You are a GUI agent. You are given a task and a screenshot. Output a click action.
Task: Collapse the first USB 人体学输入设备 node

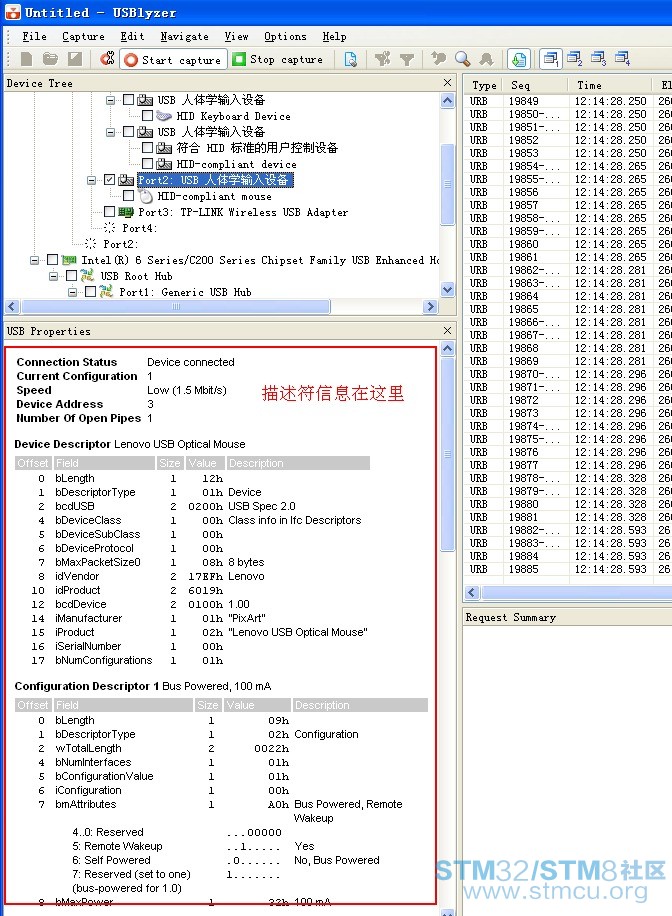110,100
